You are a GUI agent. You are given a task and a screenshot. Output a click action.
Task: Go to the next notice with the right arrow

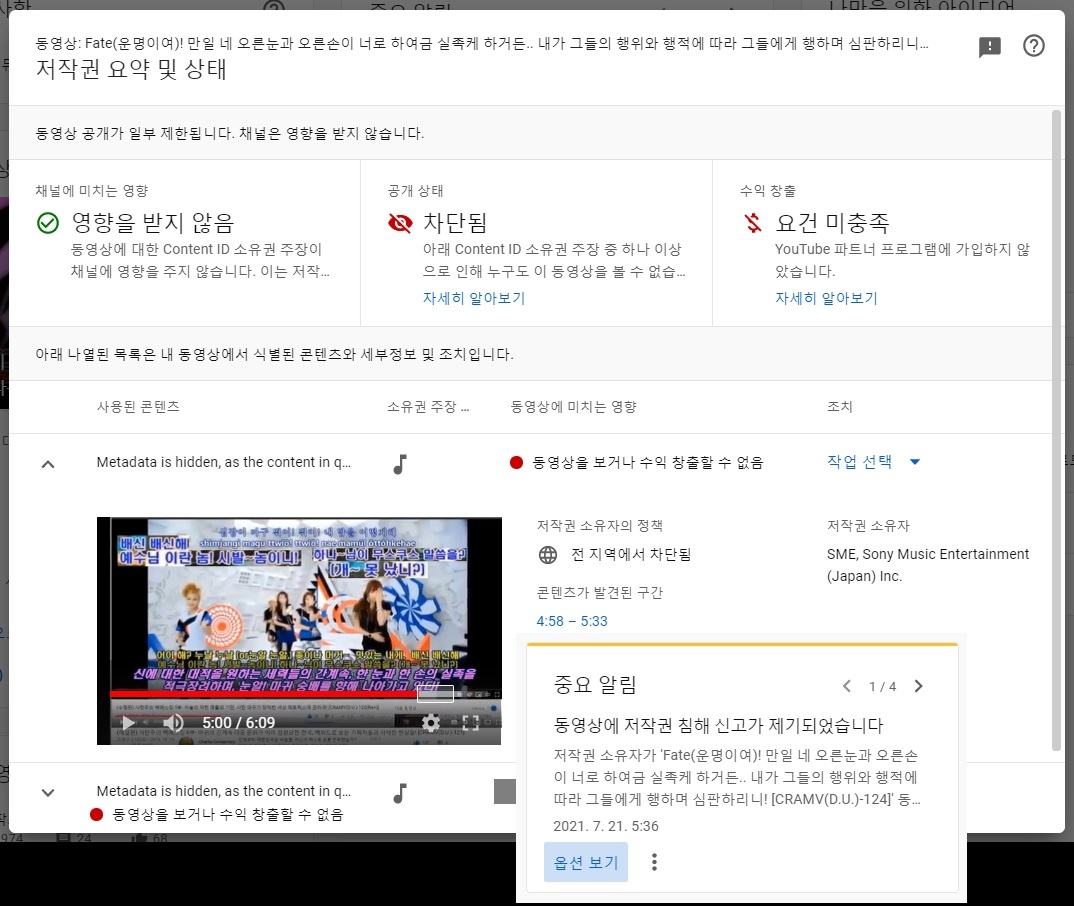(919, 686)
